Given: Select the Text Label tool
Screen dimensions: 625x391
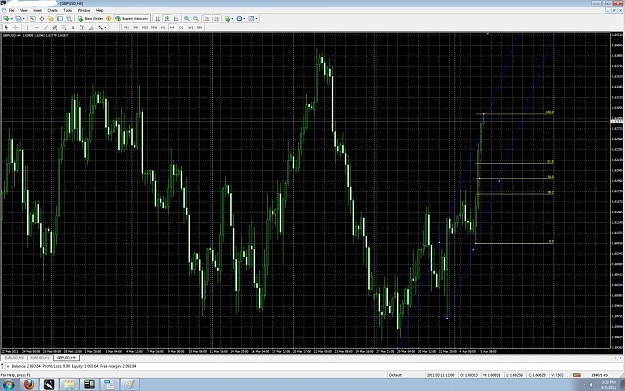Looking at the screenshot, I should [x=82, y=28].
